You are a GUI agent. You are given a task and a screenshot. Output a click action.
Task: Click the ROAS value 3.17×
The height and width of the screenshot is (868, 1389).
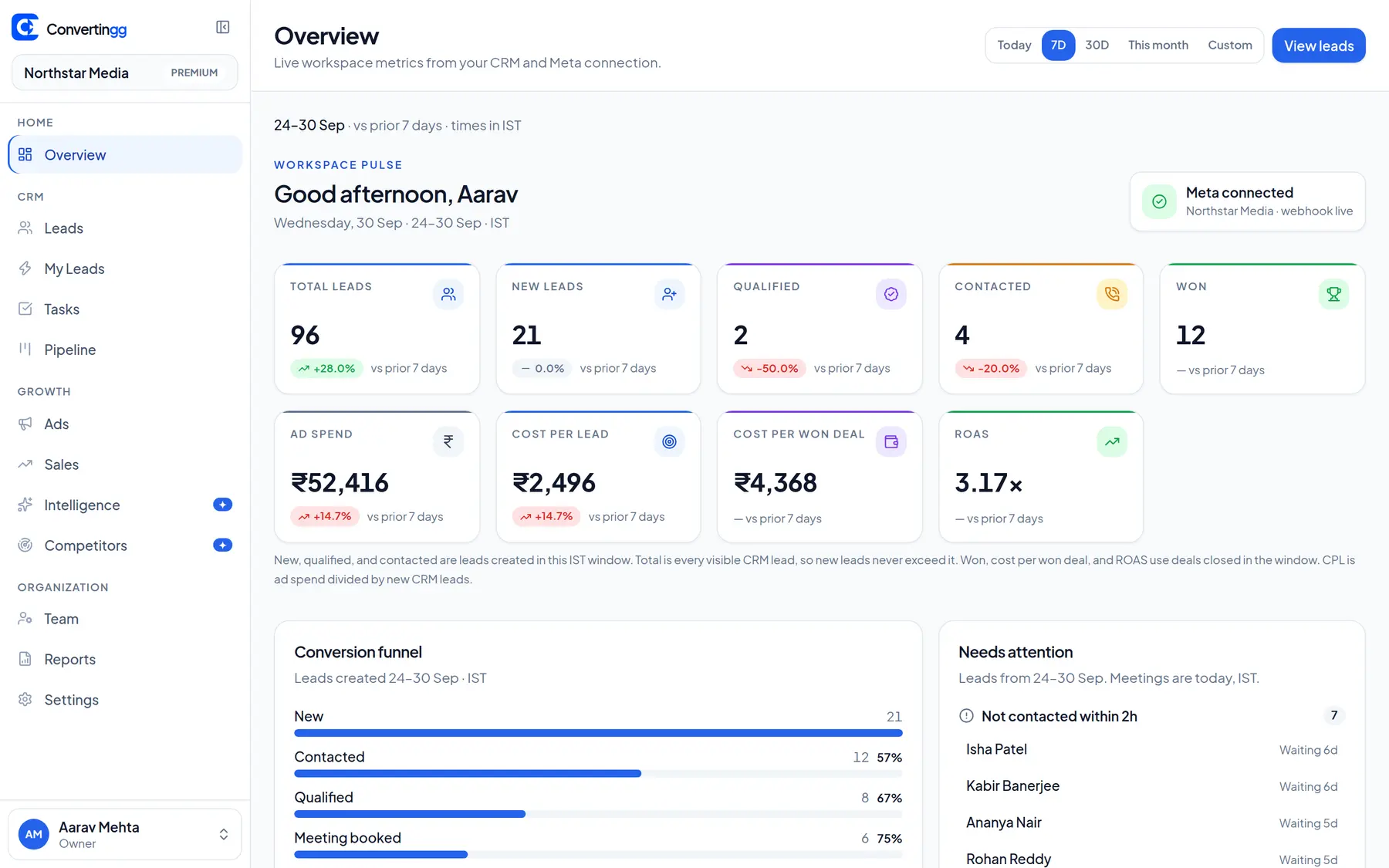click(989, 482)
